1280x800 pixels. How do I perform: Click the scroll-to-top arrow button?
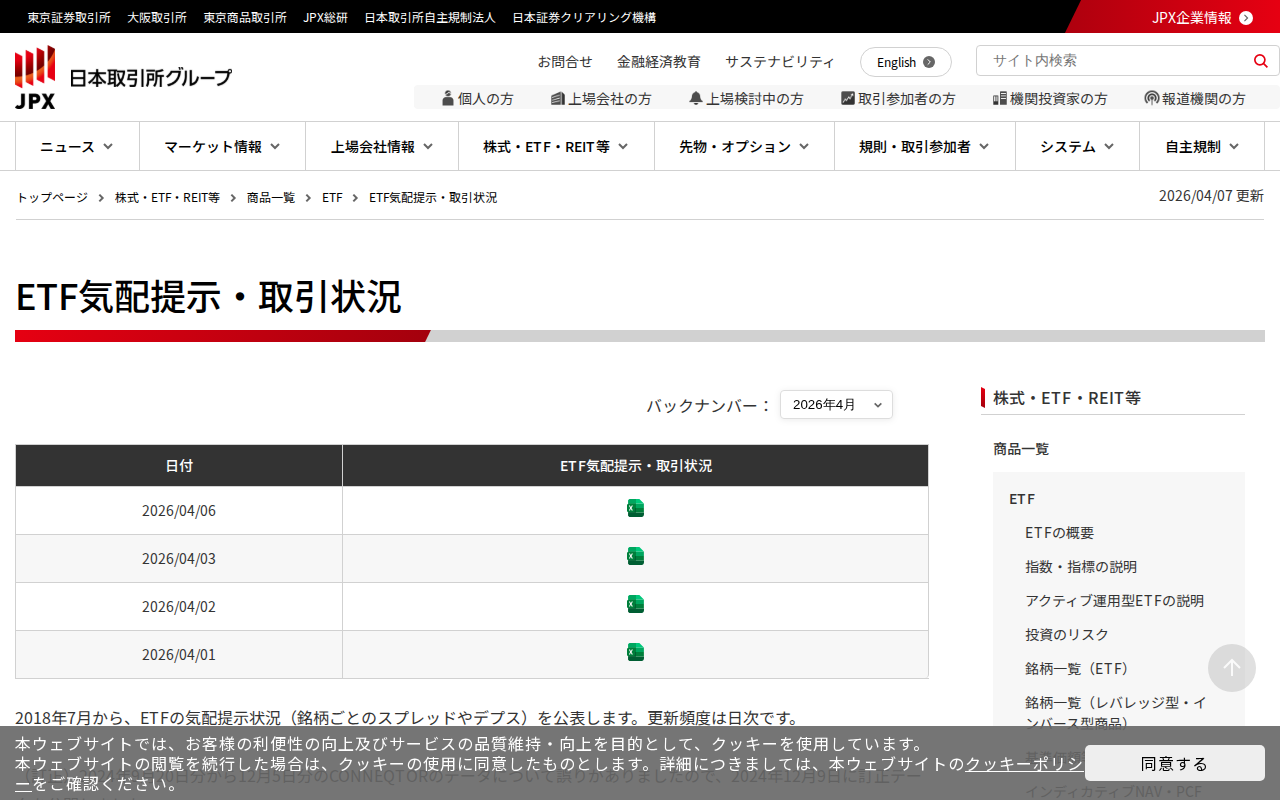pos(1232,668)
